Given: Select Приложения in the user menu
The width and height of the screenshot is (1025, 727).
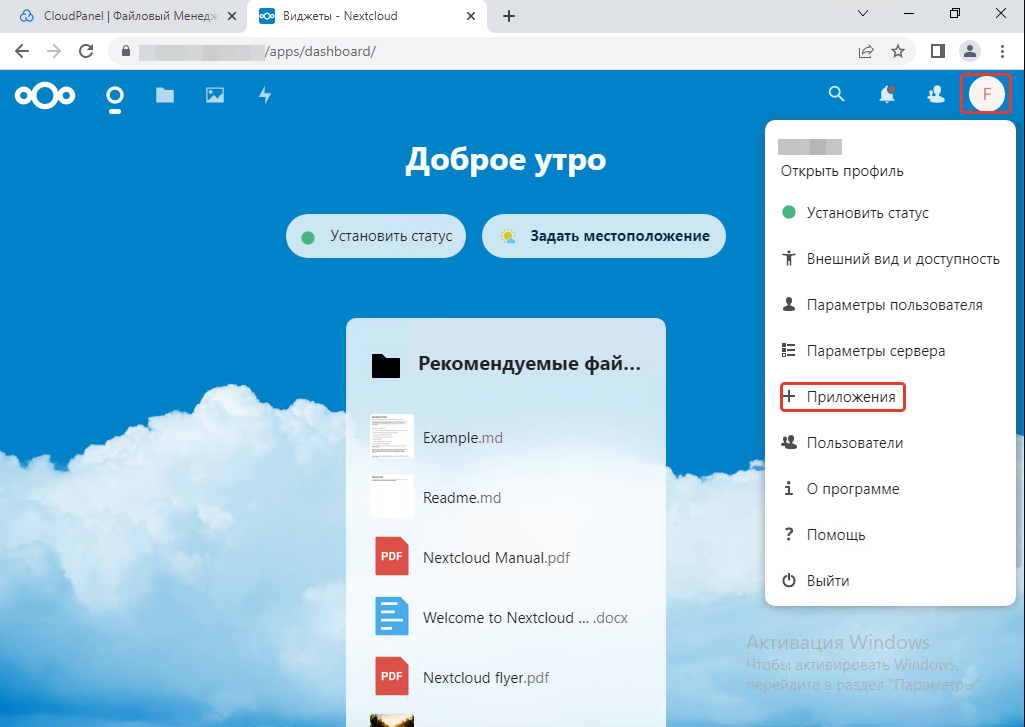Looking at the screenshot, I should tap(850, 397).
